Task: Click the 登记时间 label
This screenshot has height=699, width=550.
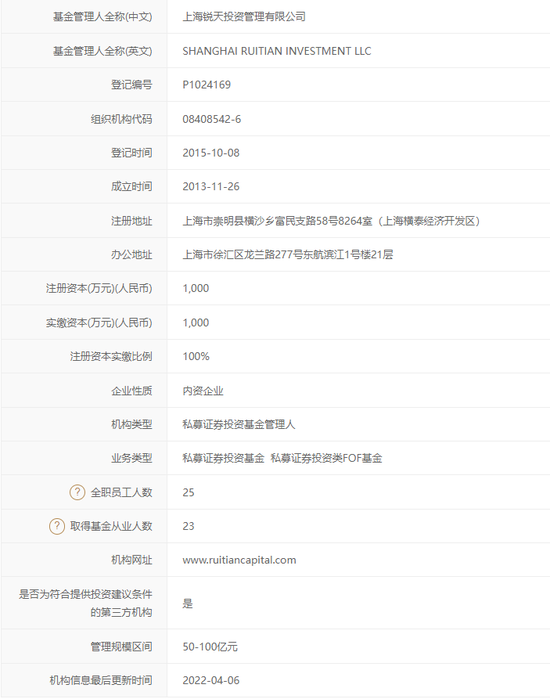Action: tap(132, 153)
